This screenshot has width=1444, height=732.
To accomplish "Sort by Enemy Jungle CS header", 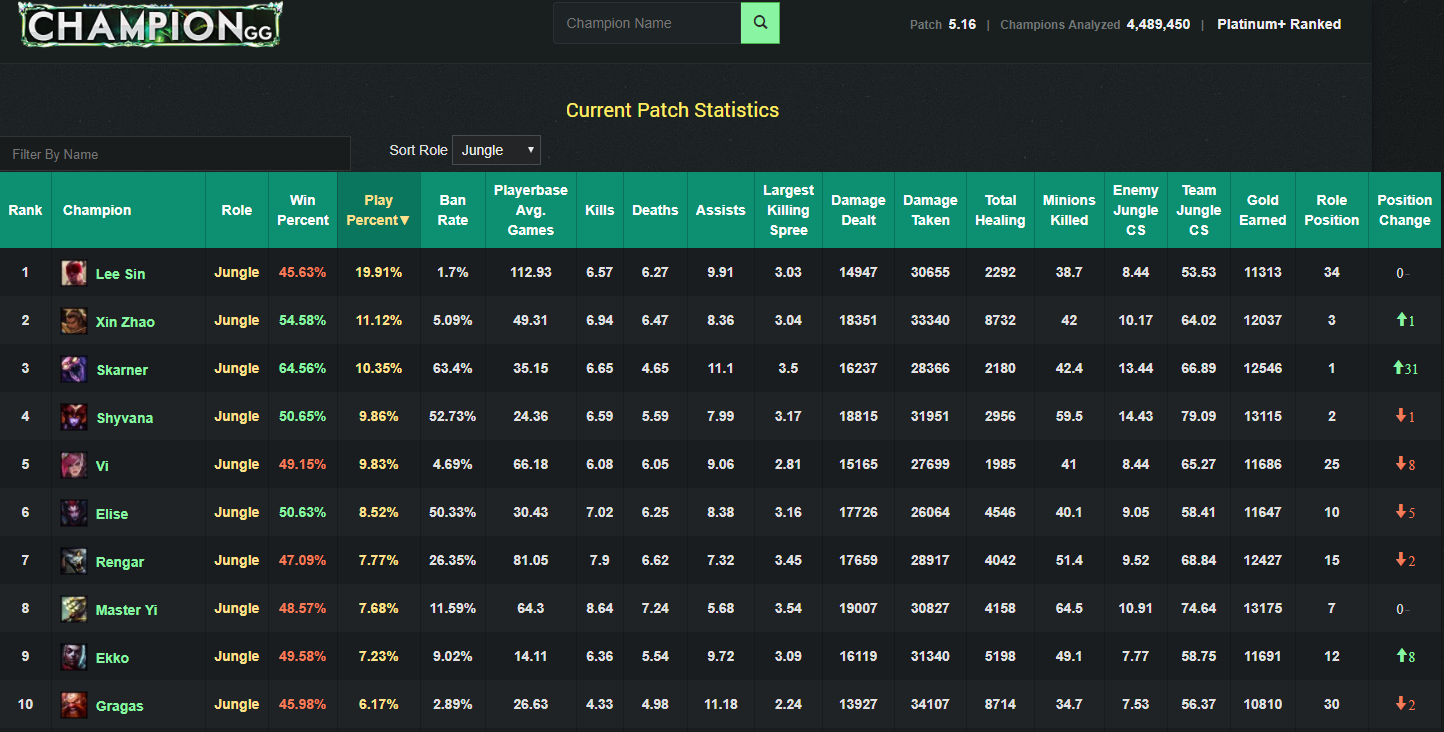I will [x=1136, y=210].
